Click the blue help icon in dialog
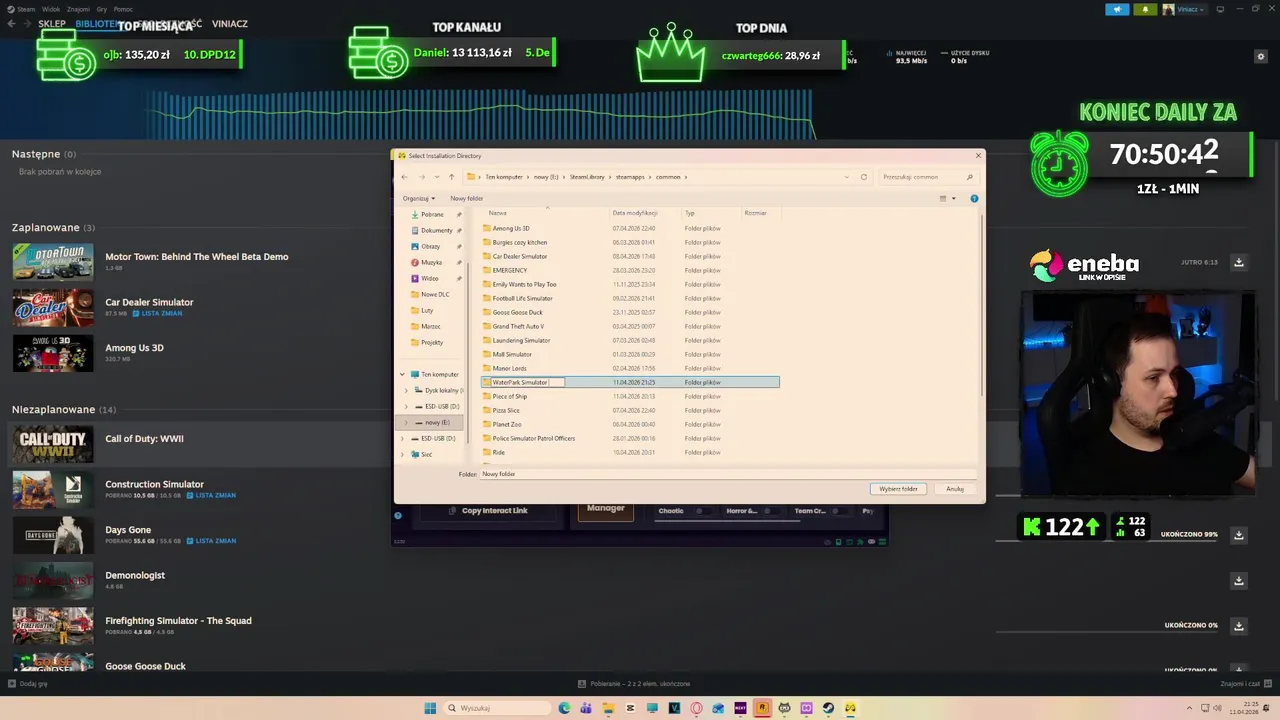This screenshot has height=720, width=1280. coord(974,198)
